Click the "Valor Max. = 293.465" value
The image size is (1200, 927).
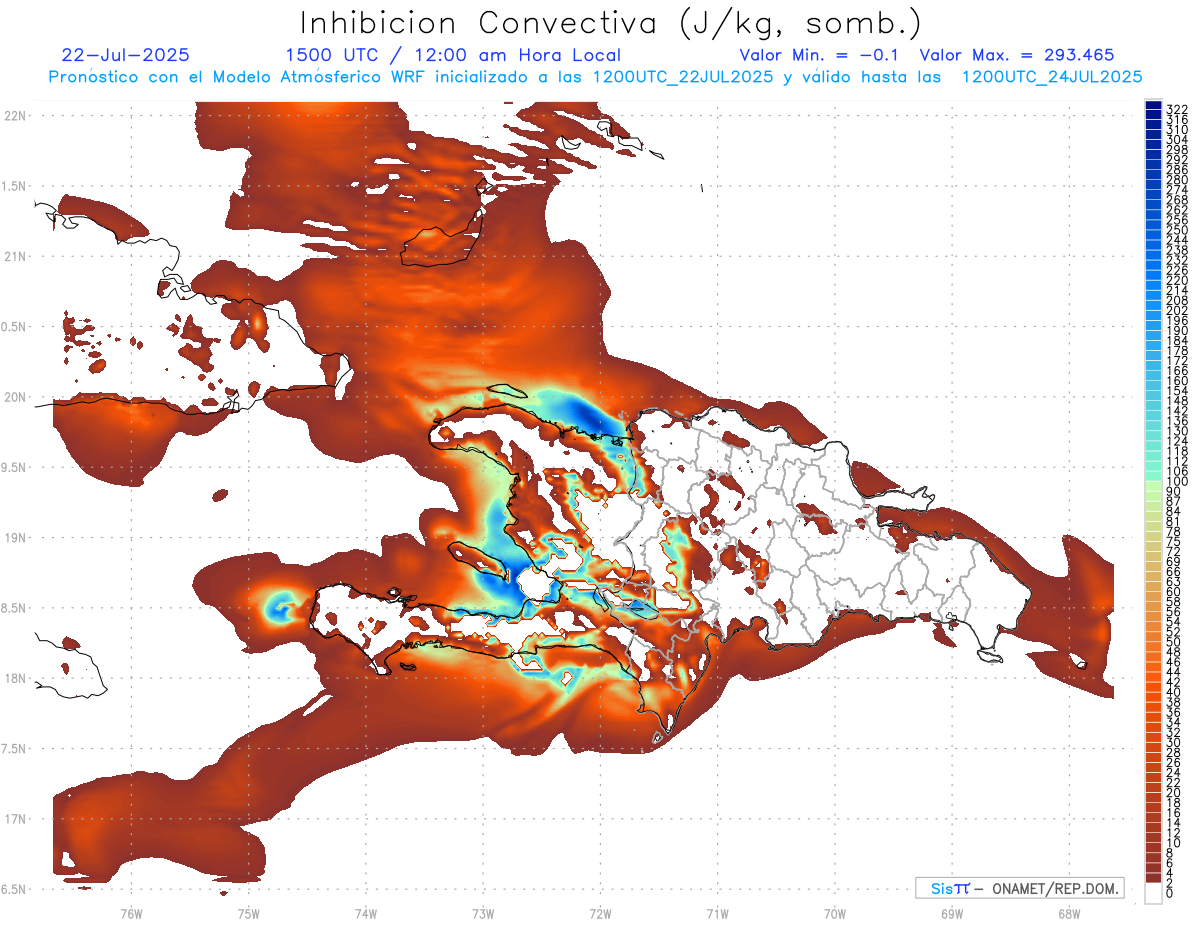pyautogui.click(x=1017, y=55)
